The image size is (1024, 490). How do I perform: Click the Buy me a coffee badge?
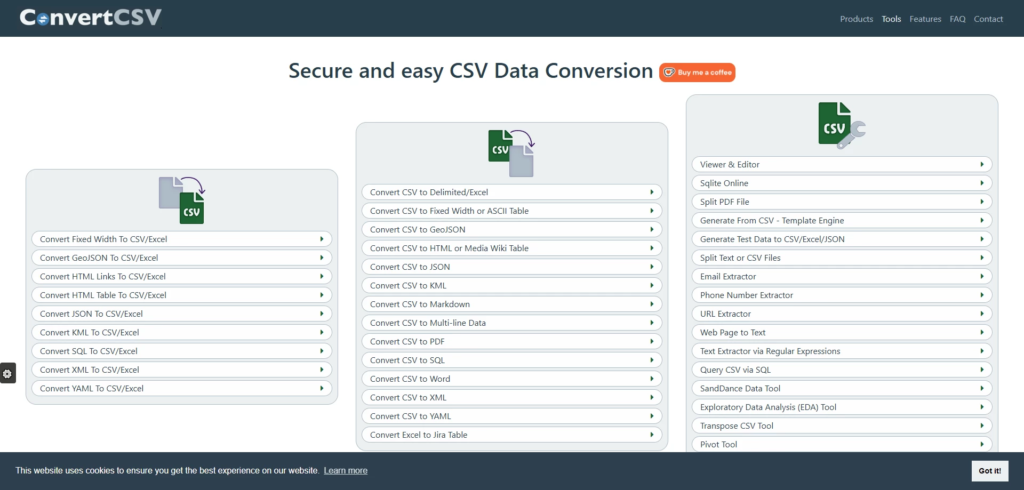coord(698,72)
